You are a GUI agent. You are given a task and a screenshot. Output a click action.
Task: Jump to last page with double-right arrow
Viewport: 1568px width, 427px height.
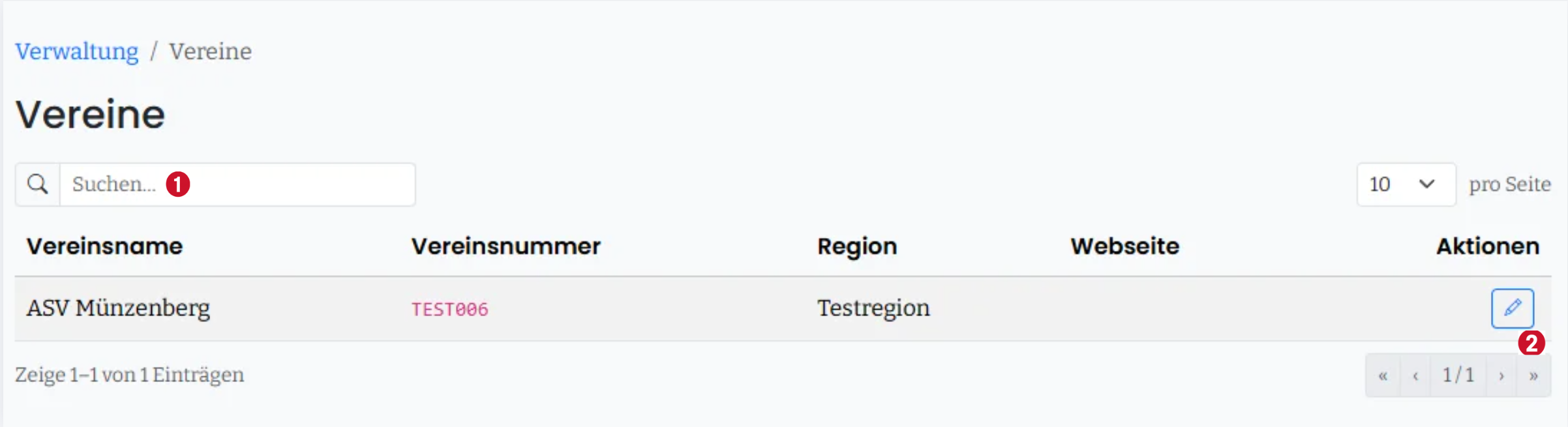(x=1534, y=375)
